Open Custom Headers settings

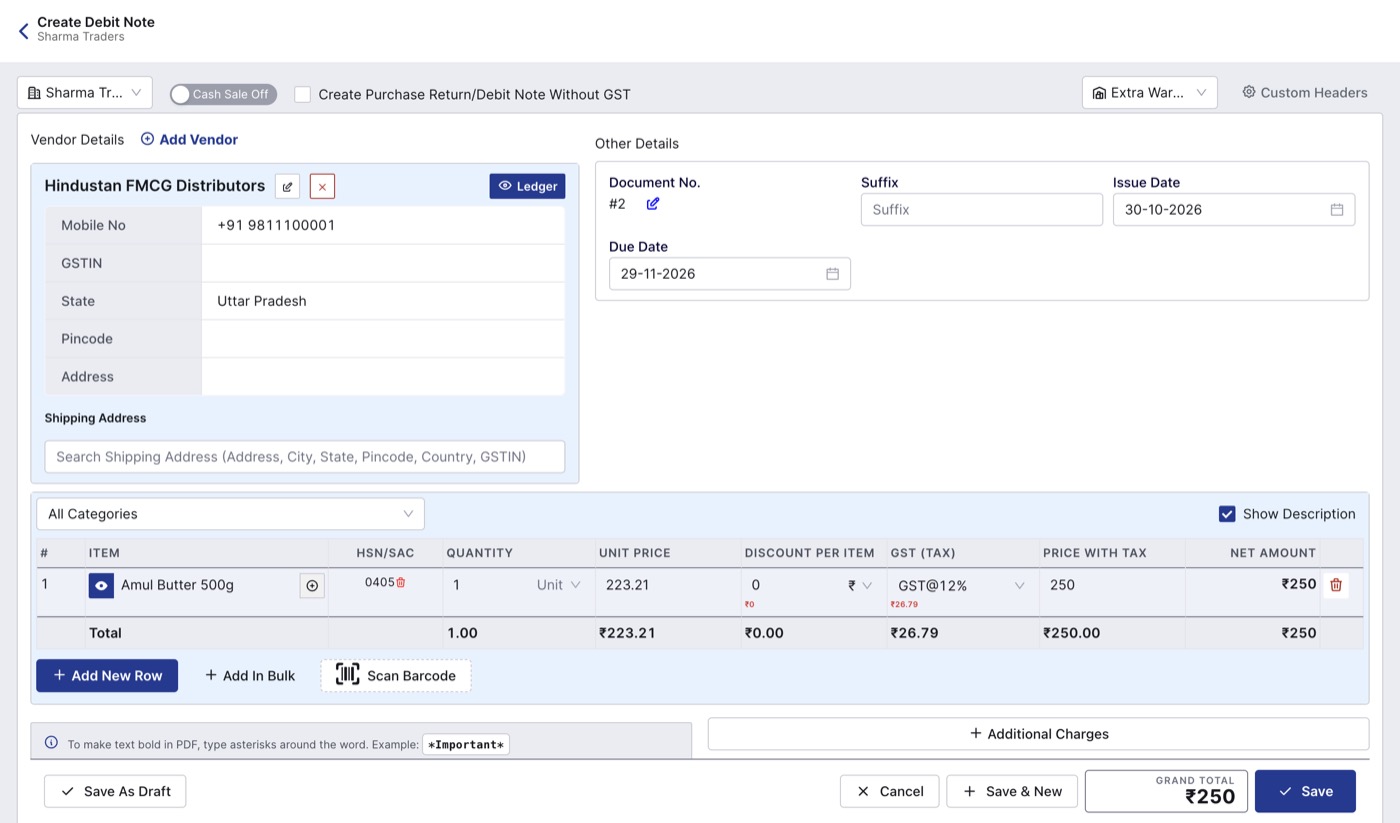(x=1305, y=92)
